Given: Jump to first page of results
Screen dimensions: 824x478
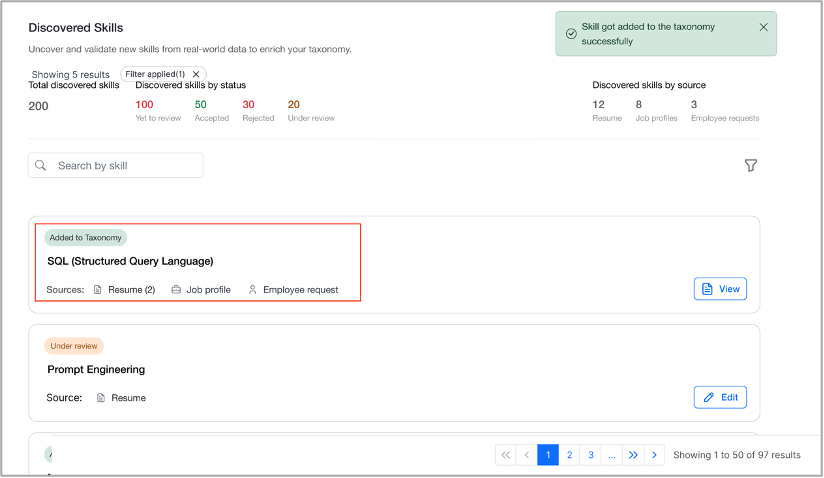Looking at the screenshot, I should point(506,455).
